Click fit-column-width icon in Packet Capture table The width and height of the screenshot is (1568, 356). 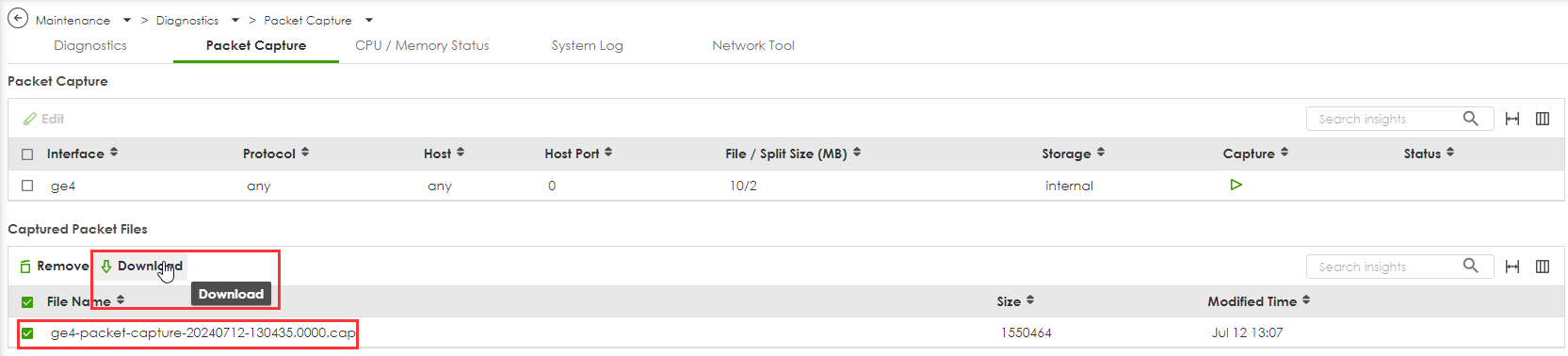(x=1512, y=119)
